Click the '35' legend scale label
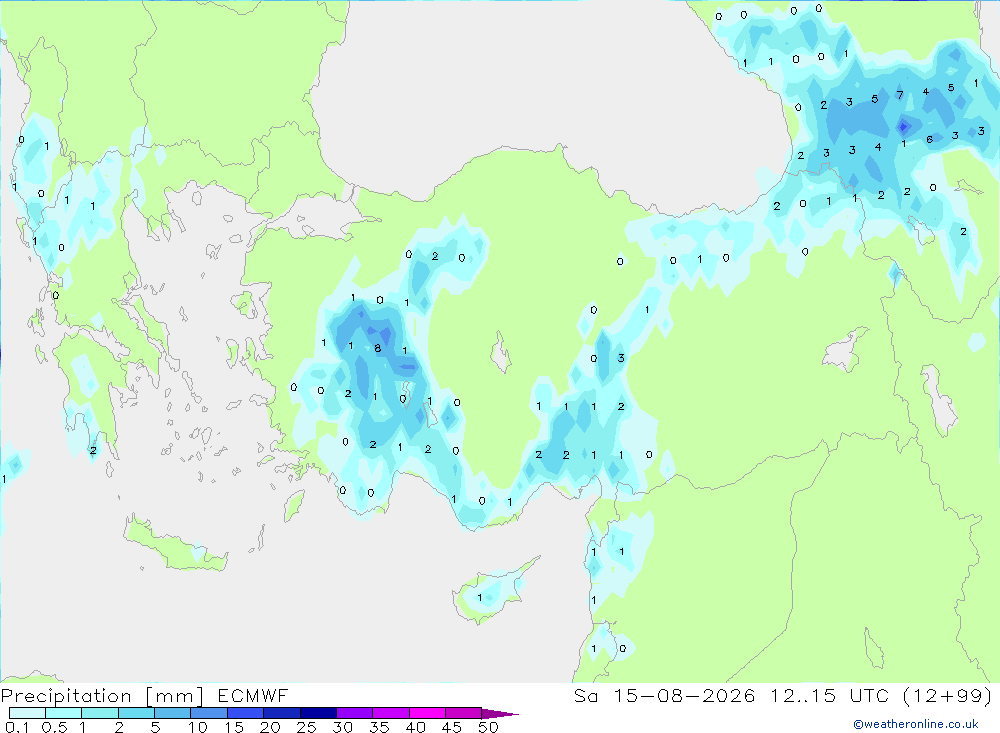This screenshot has height=733, width=1000. coord(379,727)
